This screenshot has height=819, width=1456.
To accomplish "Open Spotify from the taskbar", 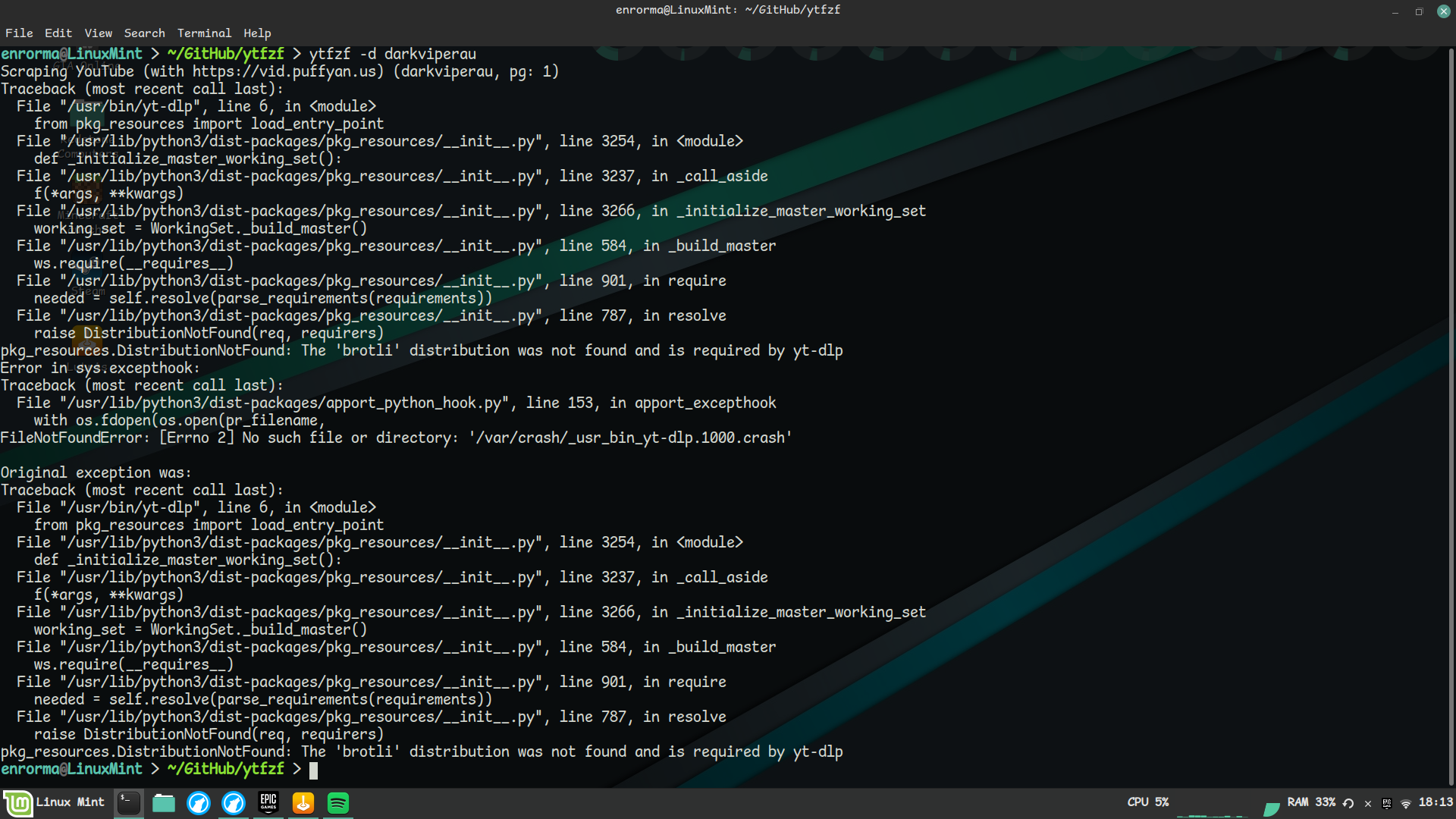I will tap(338, 802).
